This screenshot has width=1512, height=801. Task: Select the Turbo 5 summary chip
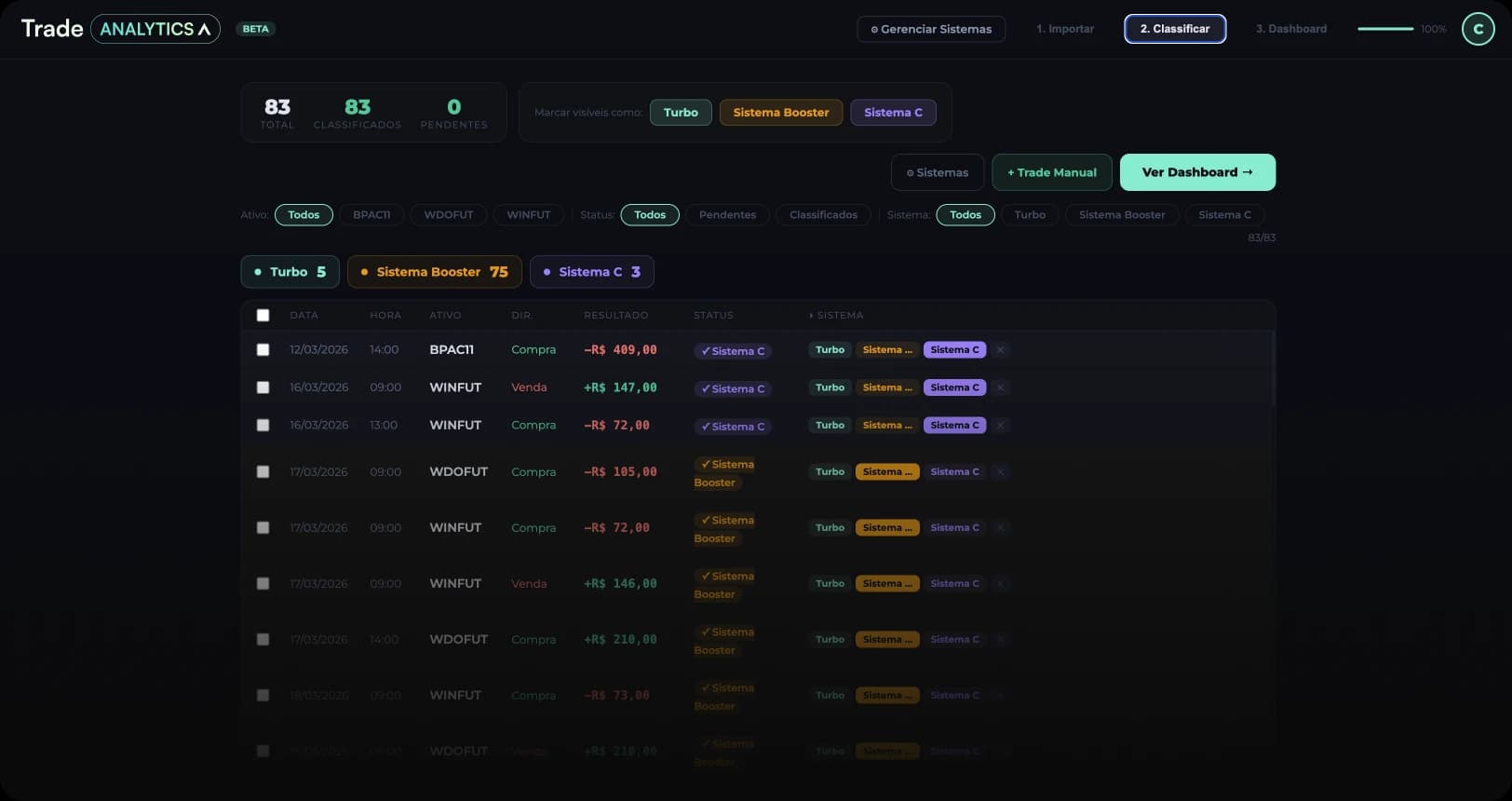click(290, 272)
